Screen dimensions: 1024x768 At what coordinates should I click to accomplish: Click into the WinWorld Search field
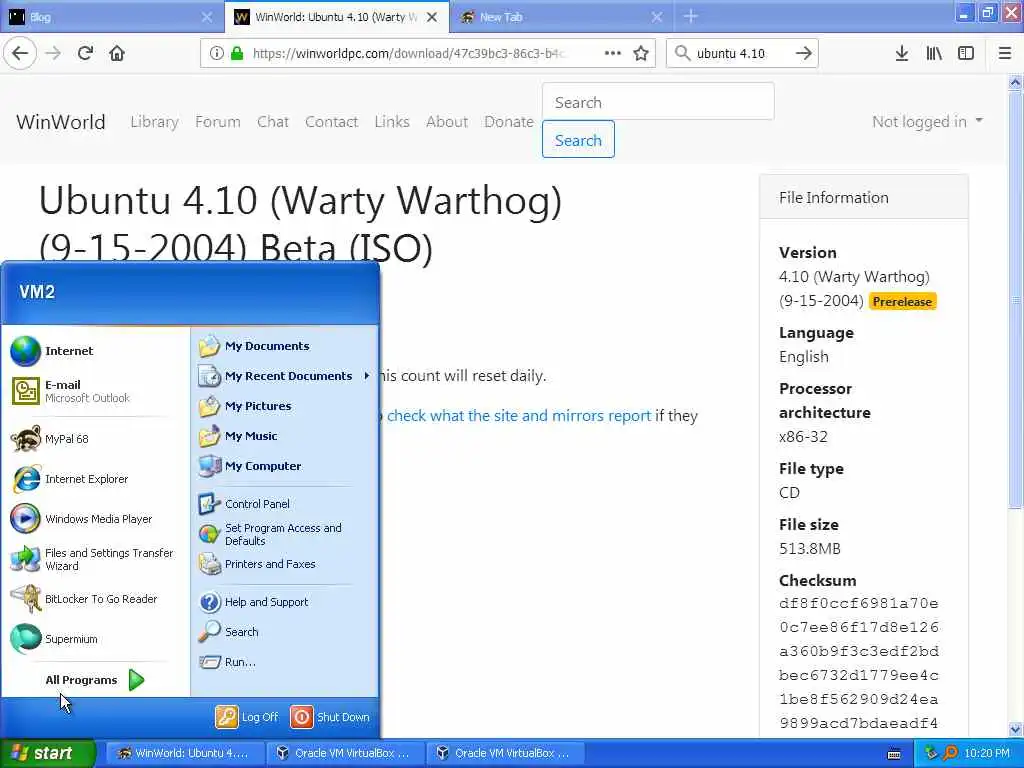658,103
